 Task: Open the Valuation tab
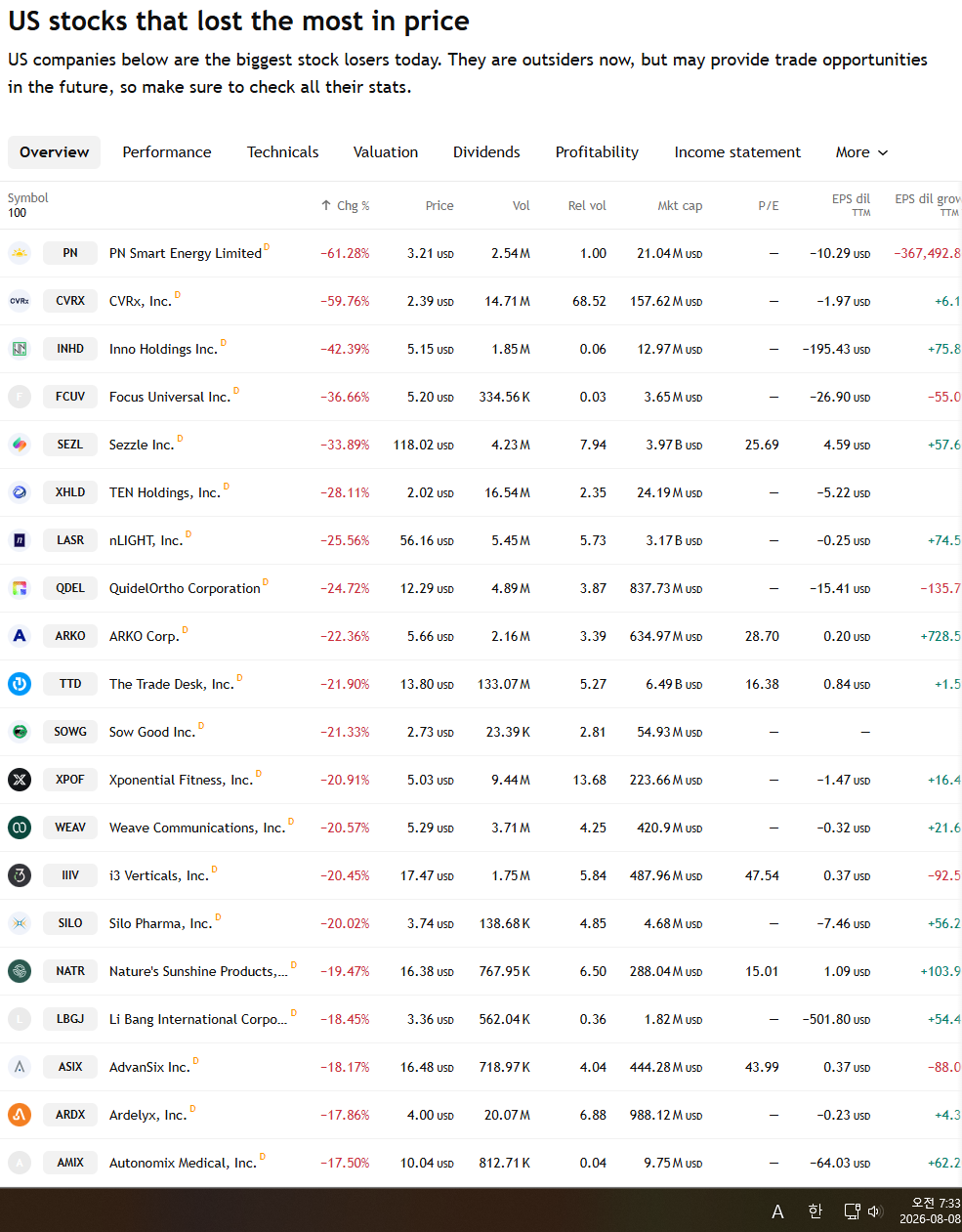click(x=386, y=152)
